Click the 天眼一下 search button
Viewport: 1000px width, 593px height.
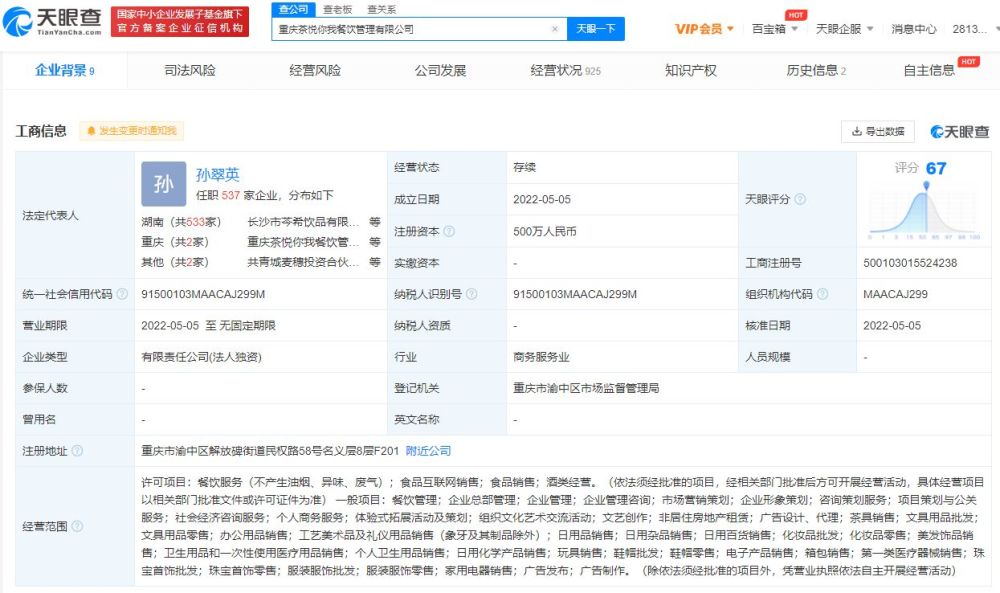point(596,29)
